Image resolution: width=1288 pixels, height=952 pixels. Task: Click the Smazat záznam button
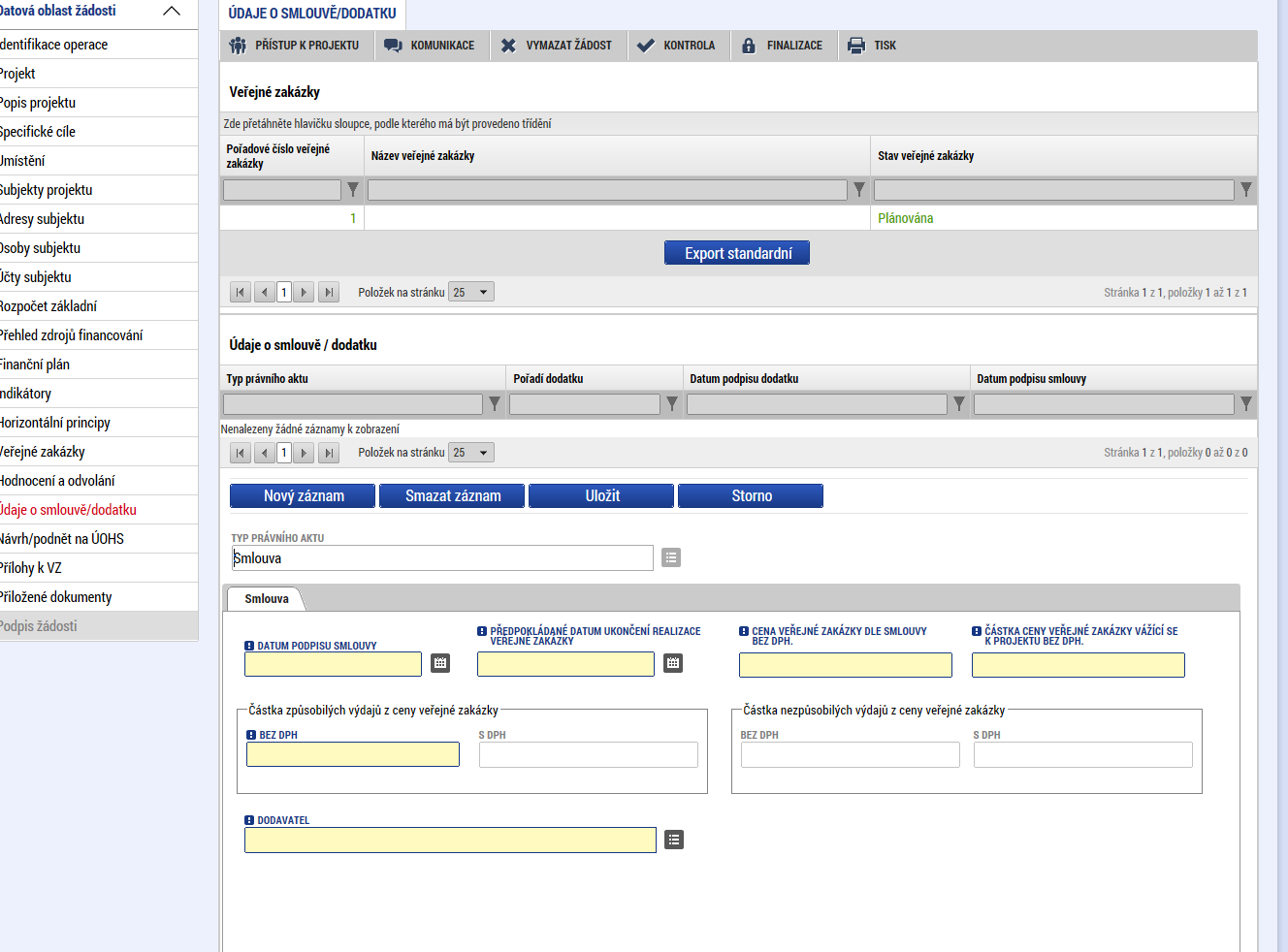(452, 496)
